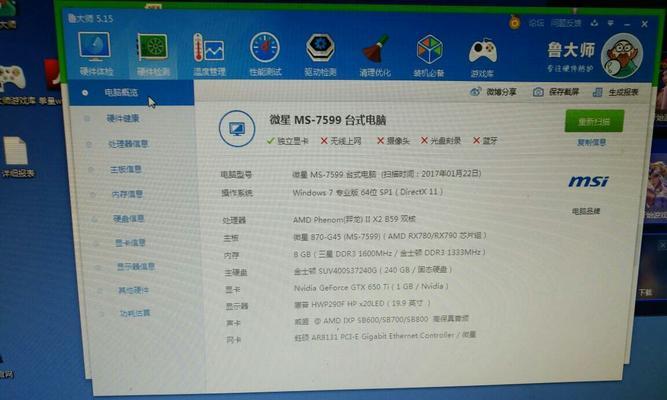Screen dimensions: 667x400
Task: Click 生成报表 generate report label
Action: click(623, 92)
